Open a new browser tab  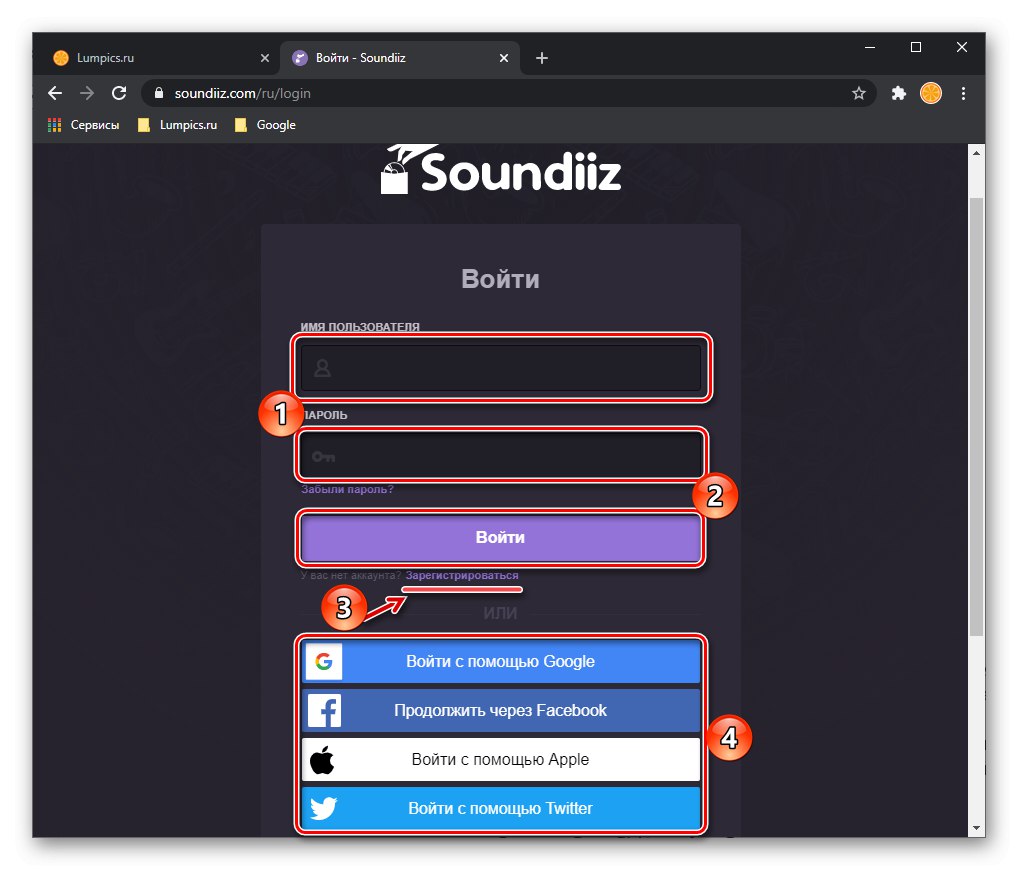click(541, 58)
